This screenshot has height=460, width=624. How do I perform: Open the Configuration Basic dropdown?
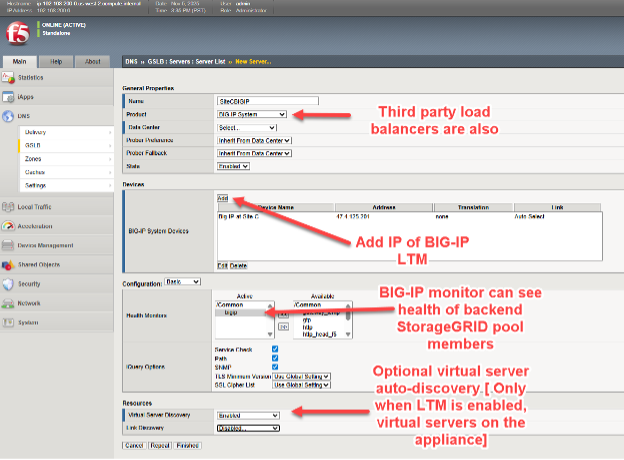[x=183, y=282]
